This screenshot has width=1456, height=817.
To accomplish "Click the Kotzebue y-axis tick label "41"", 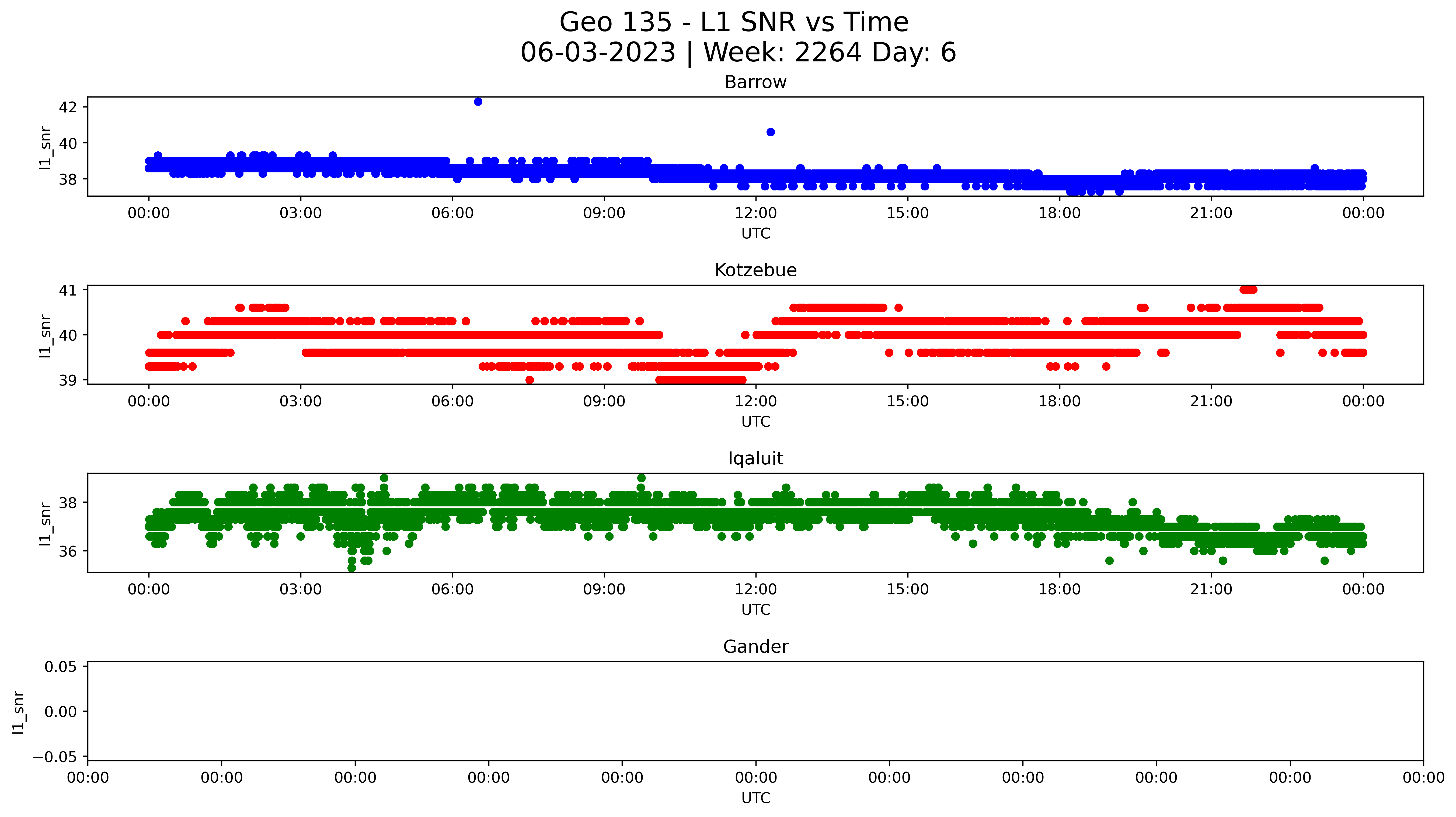I will (68, 290).
